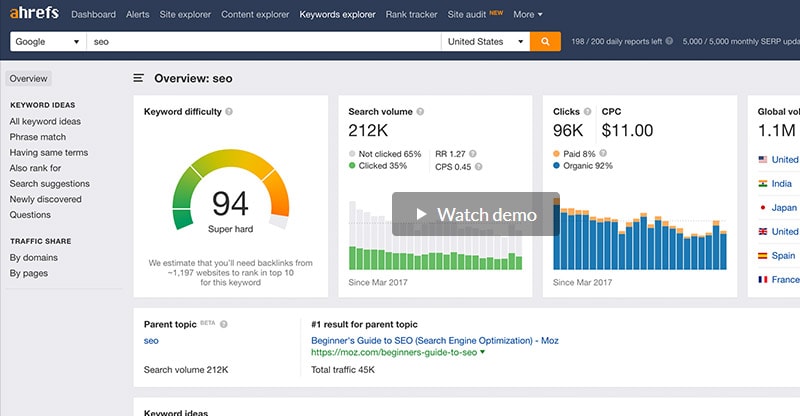Click the India flag icon
This screenshot has height=416, width=800.
(763, 183)
